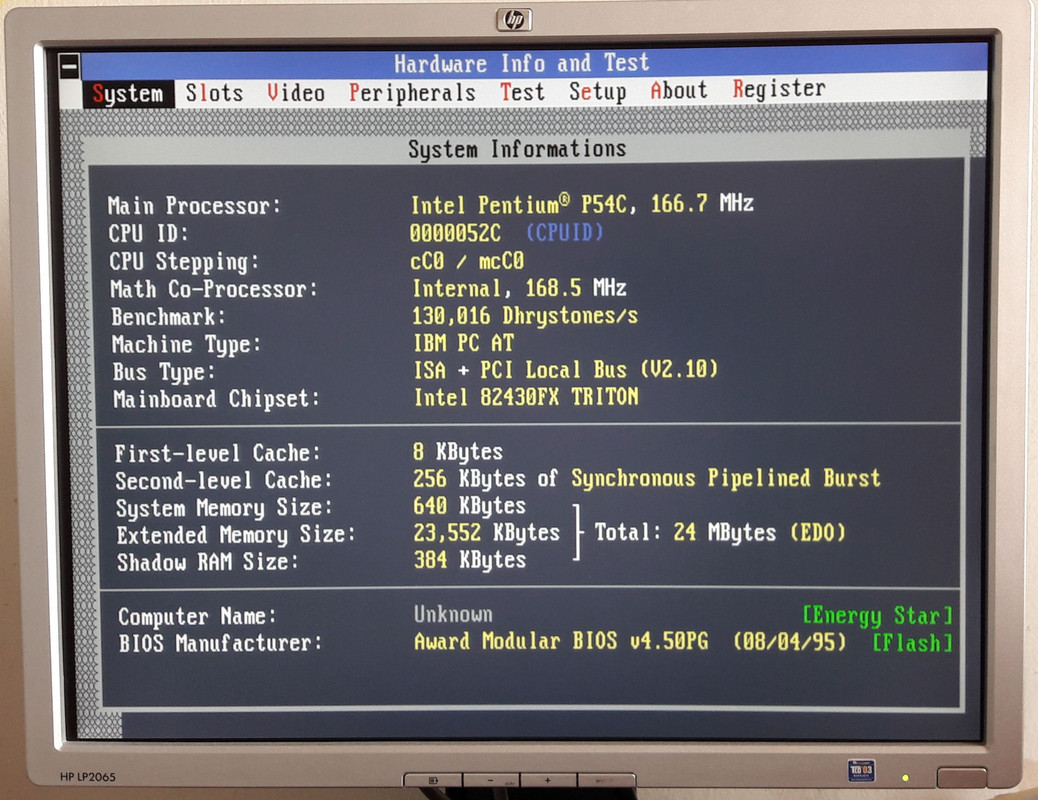This screenshot has width=1038, height=800.
Task: Select '23,552 KBytes' extended memory value
Action: click(487, 533)
